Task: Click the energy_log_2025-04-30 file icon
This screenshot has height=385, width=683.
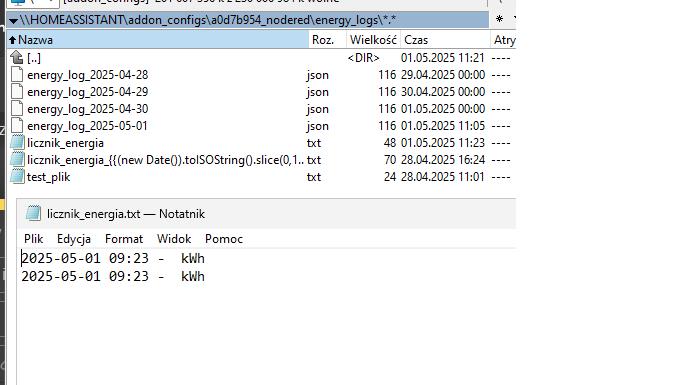Action: (17, 108)
